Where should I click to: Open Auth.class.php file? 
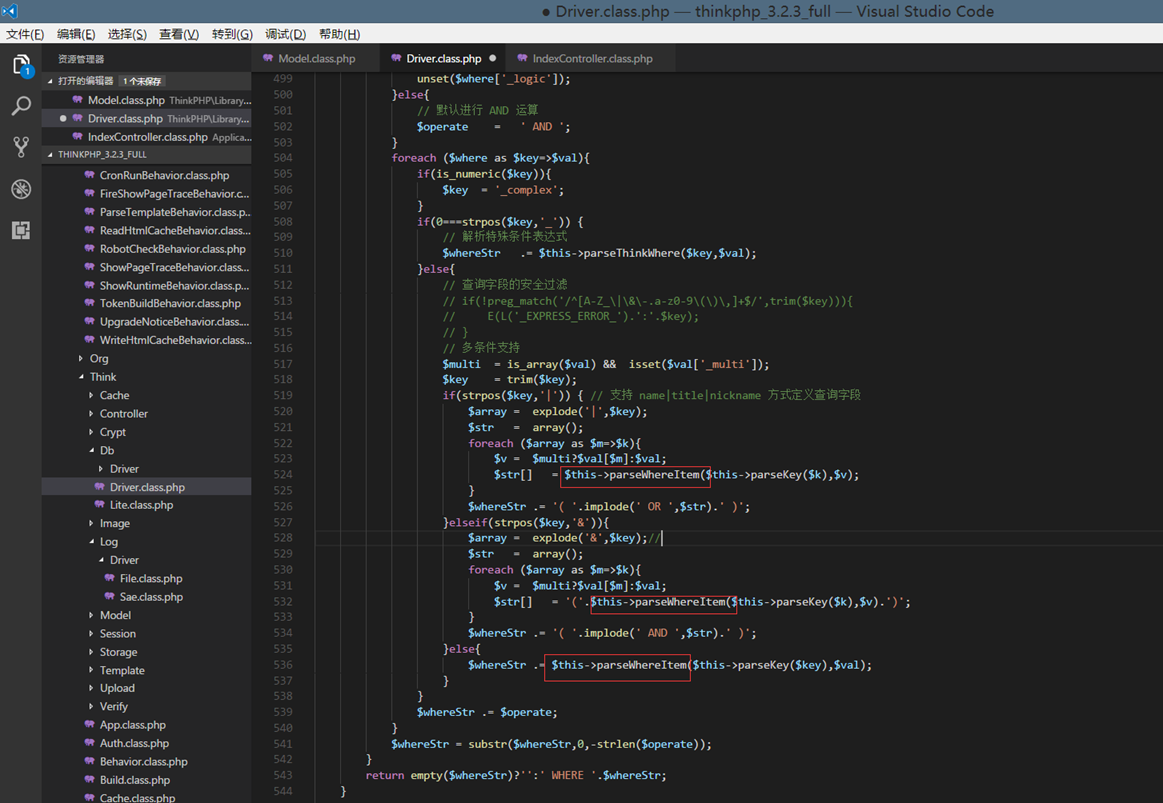pos(147,743)
